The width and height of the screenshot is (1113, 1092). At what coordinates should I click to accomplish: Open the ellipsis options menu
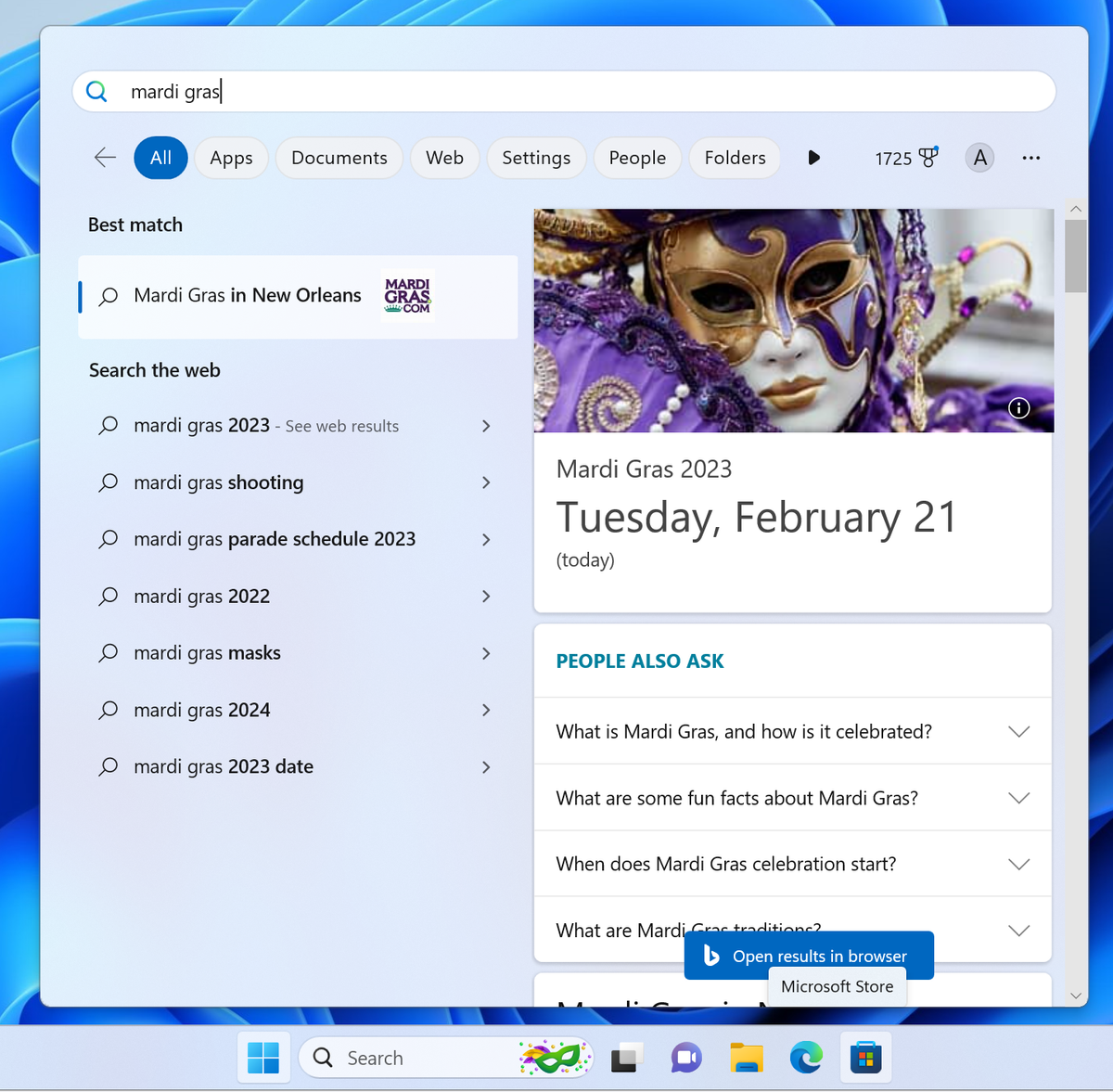(1030, 158)
